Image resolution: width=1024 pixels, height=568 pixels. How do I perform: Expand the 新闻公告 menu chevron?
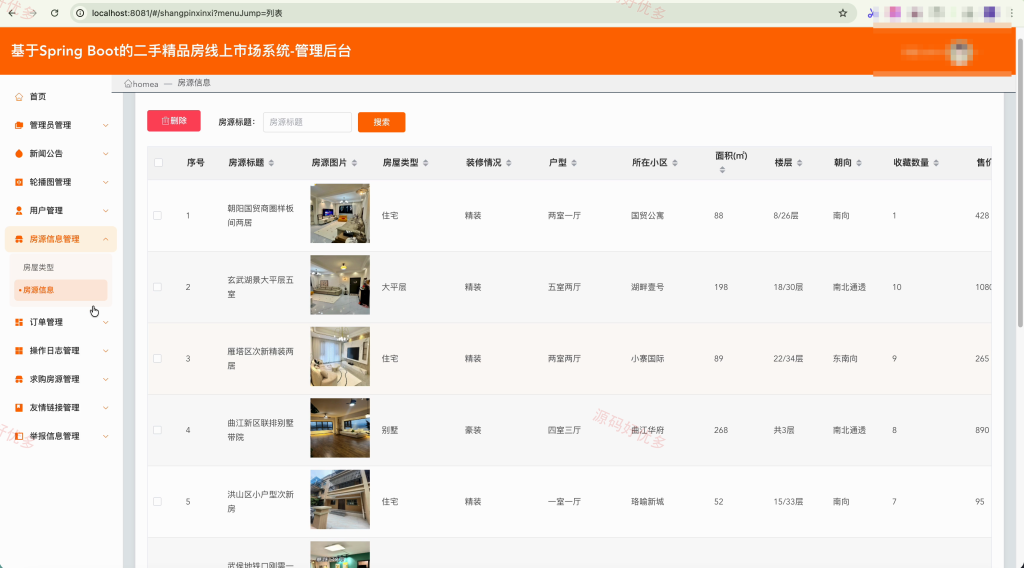[x=105, y=153]
